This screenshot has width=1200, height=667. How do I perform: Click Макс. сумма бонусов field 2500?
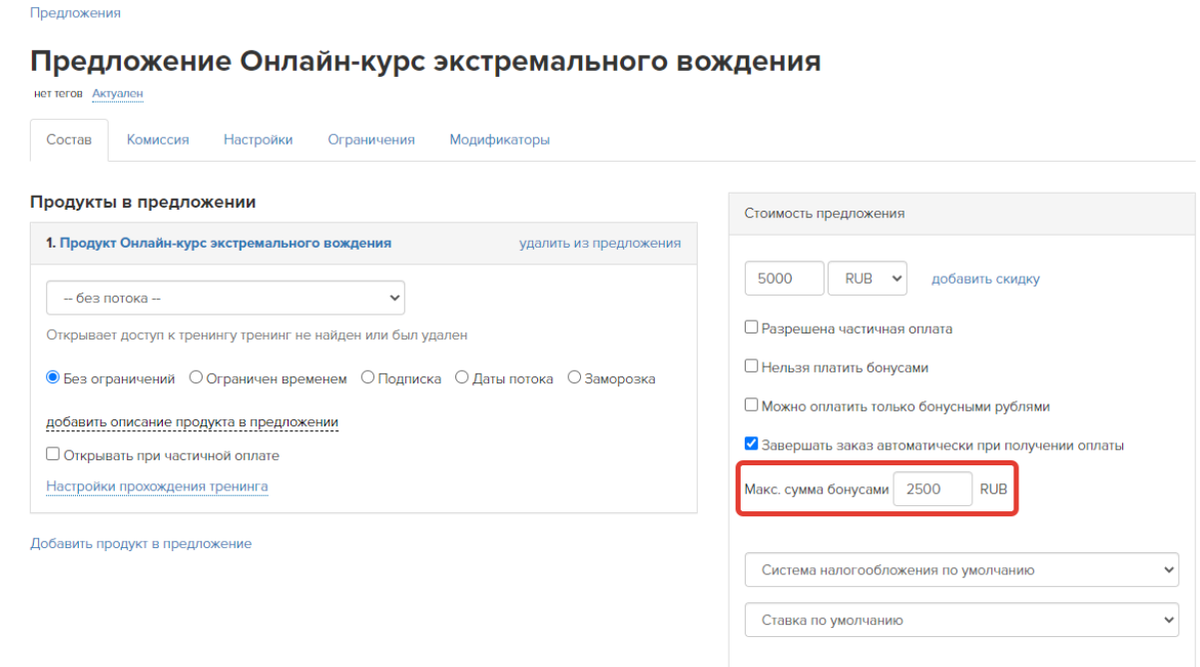click(x=932, y=489)
